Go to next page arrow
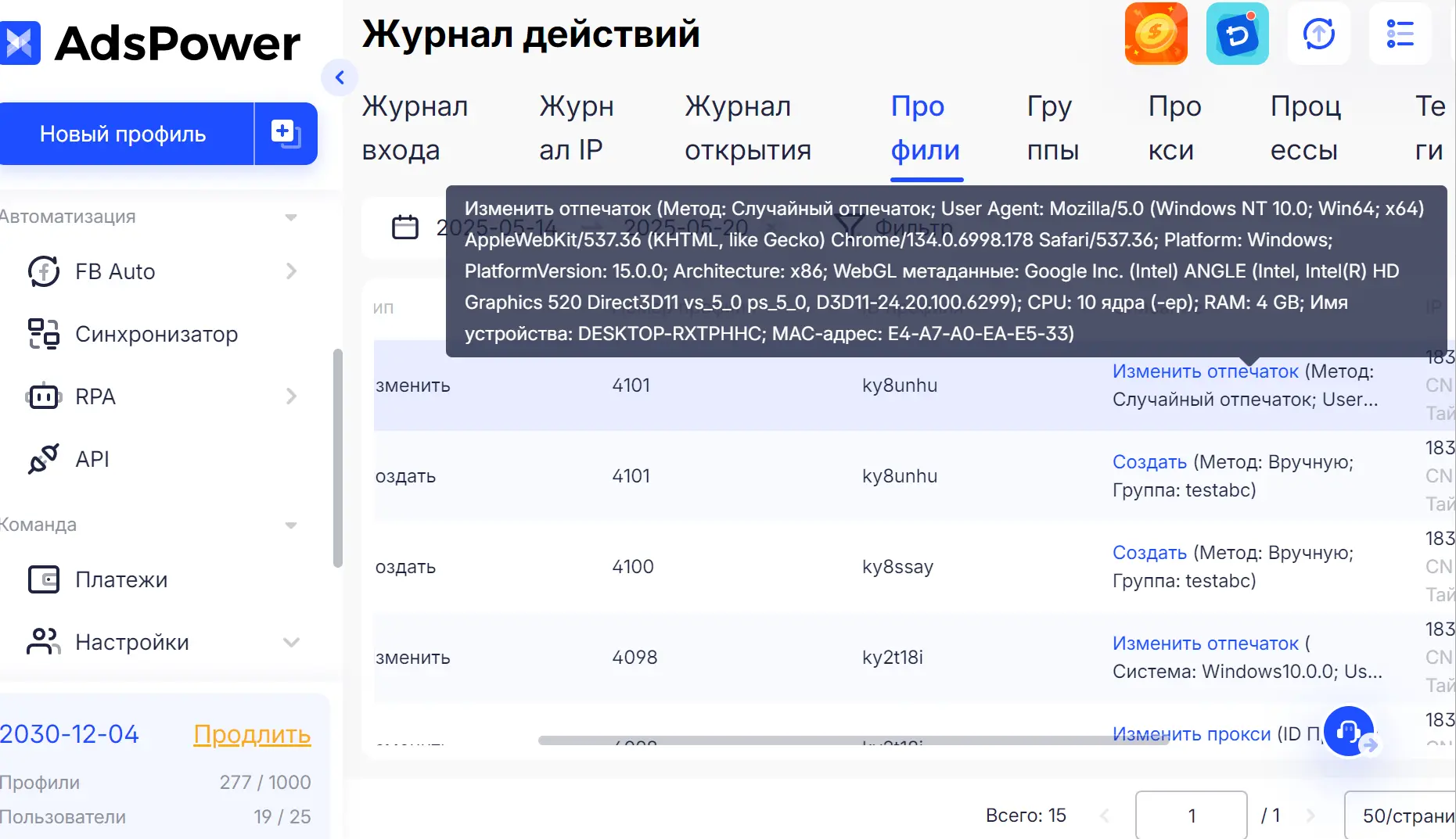The height and width of the screenshot is (839, 1456). pos(1311,816)
